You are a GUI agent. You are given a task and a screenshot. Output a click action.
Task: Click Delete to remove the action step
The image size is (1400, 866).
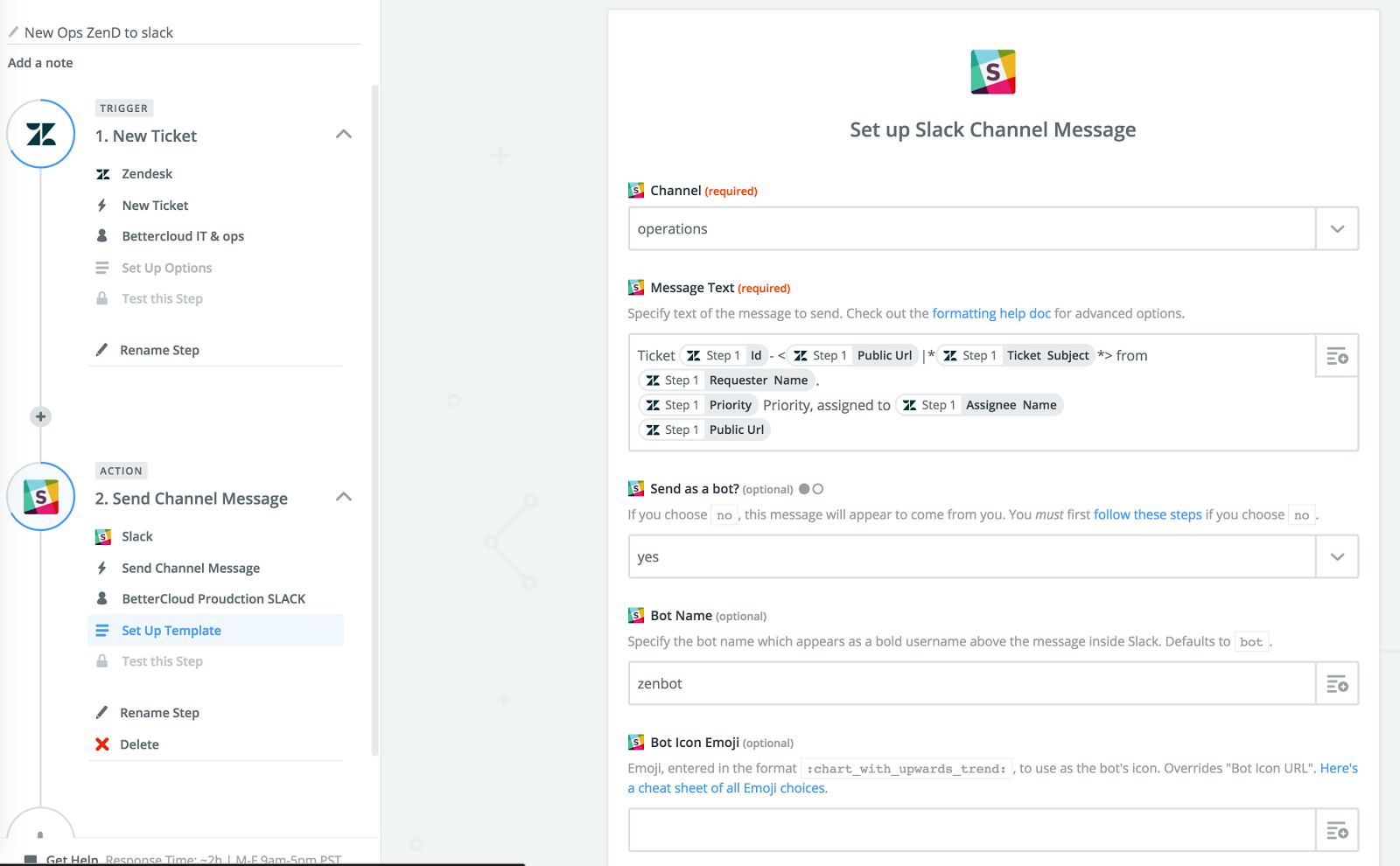coord(139,744)
